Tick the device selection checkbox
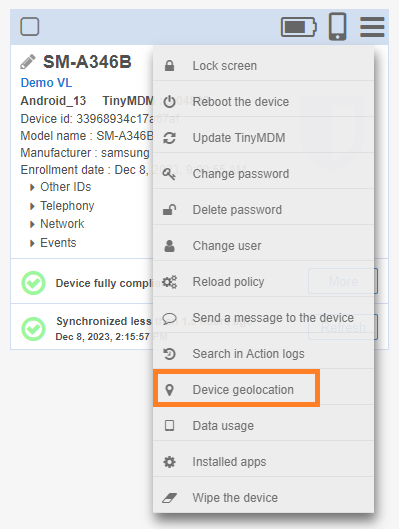The width and height of the screenshot is (399, 529). 30,27
